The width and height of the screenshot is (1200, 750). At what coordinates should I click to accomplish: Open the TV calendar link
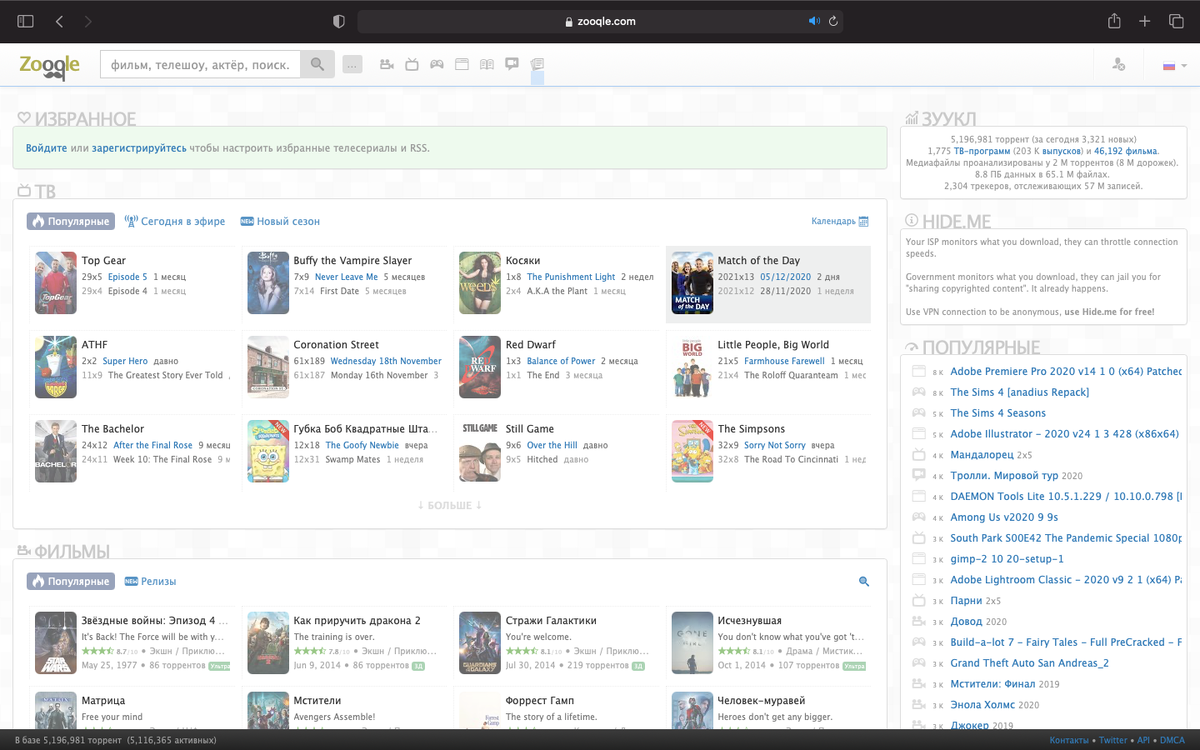[840, 221]
